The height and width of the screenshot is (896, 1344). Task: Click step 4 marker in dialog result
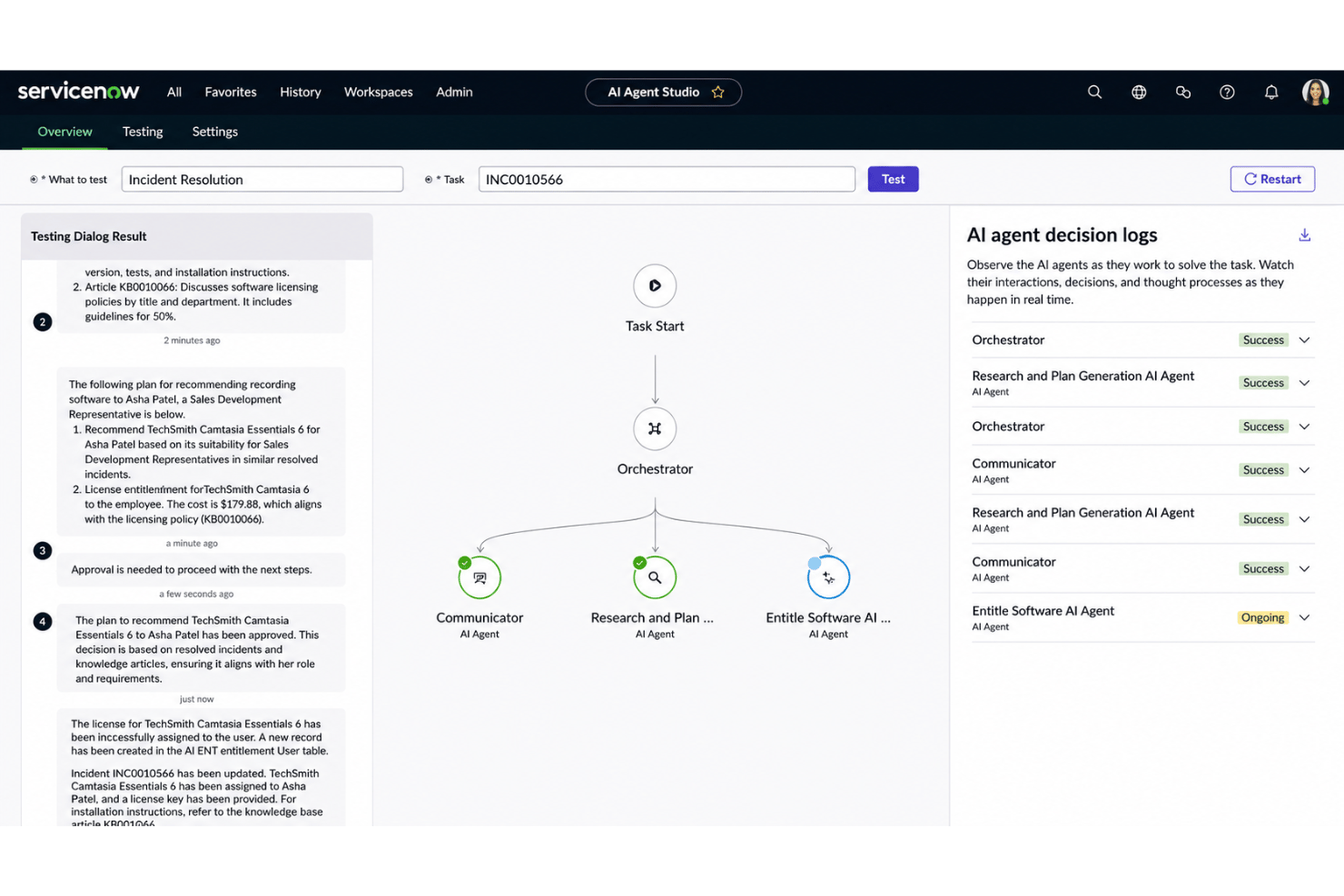click(42, 622)
